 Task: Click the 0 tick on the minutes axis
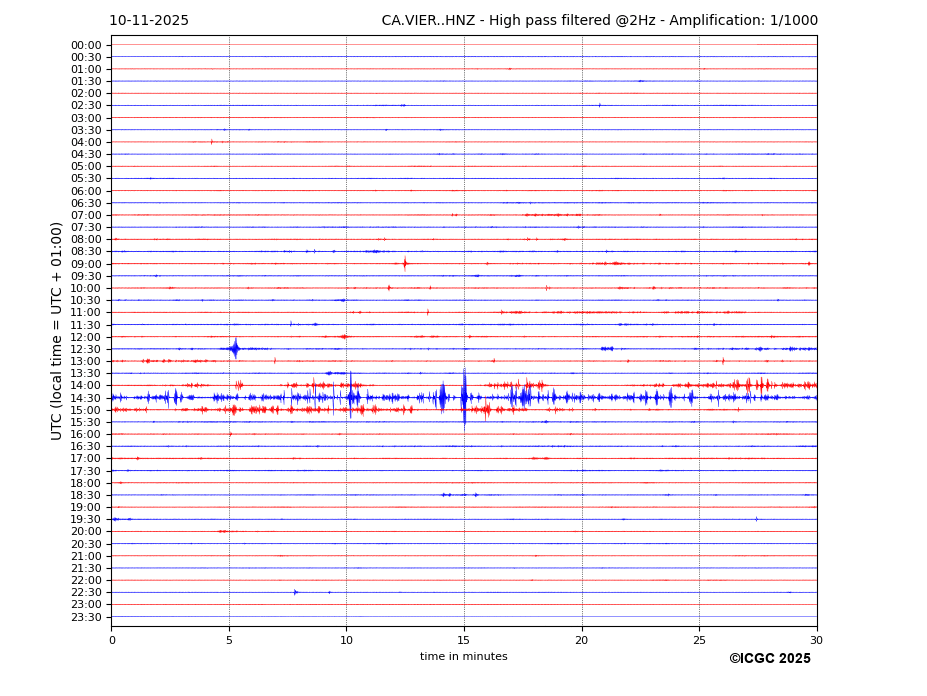112,640
